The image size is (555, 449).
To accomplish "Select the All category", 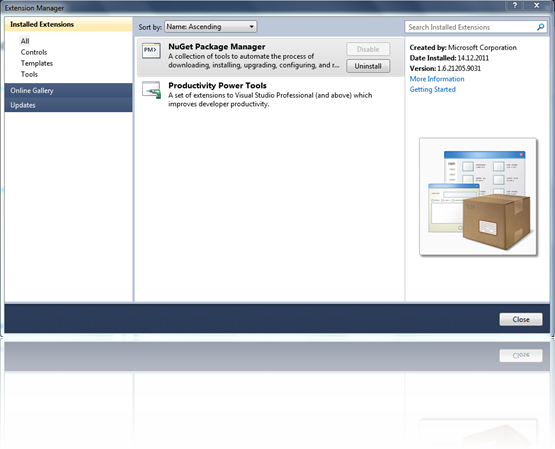I will (x=25, y=41).
